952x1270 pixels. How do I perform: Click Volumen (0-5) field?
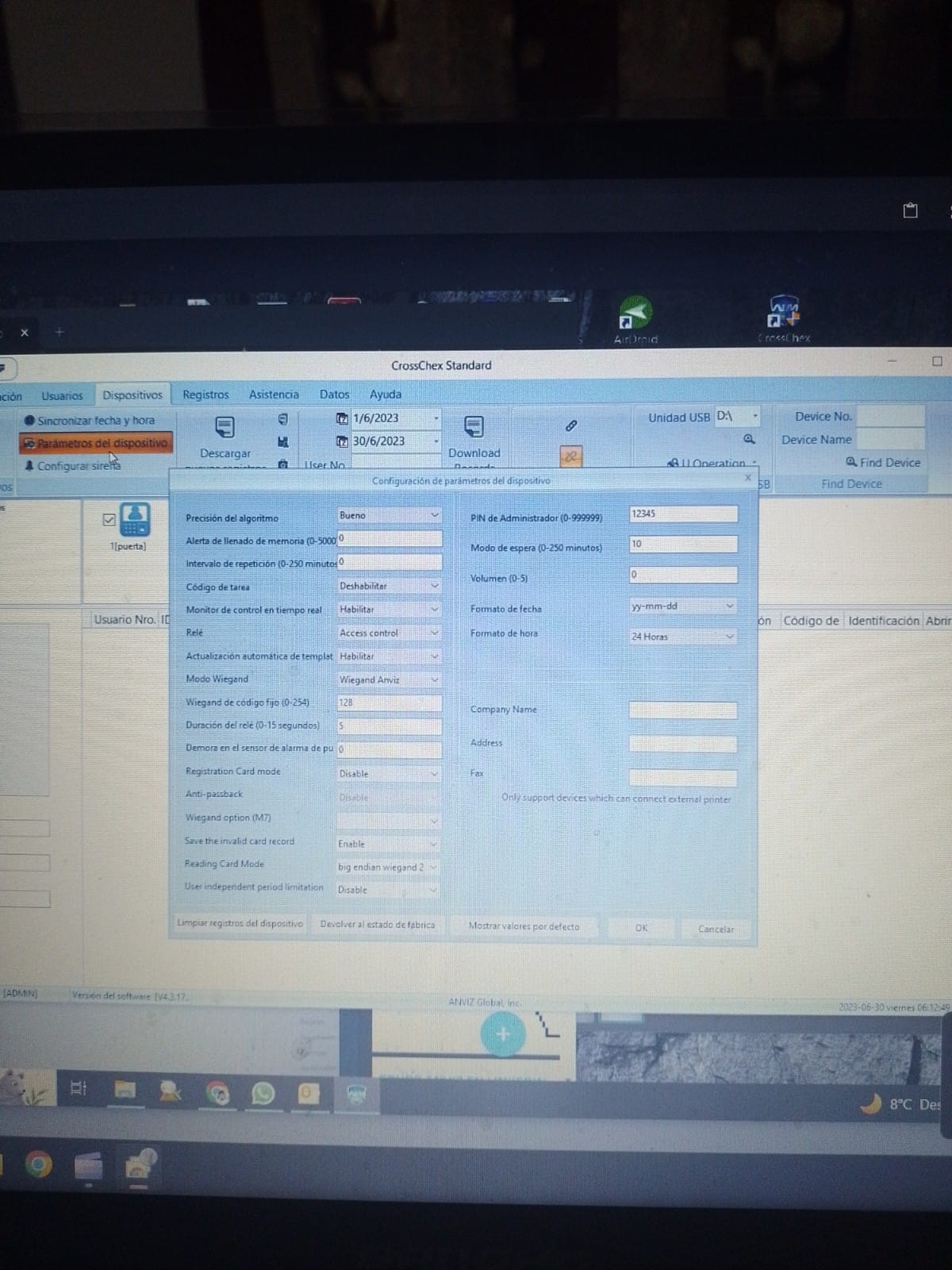coord(683,574)
